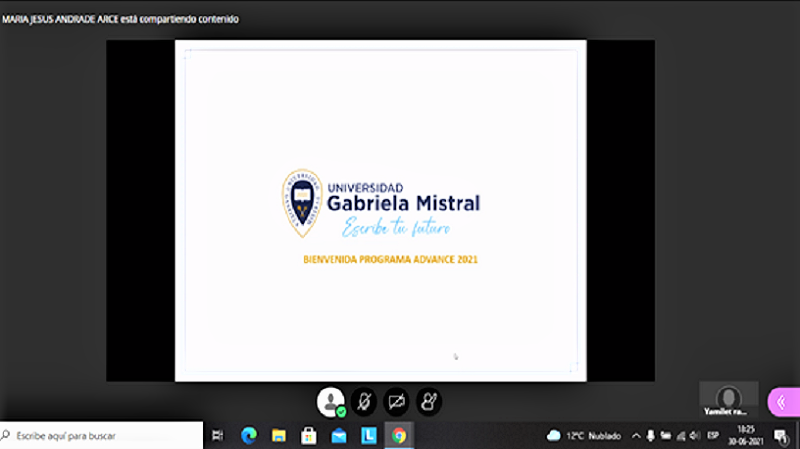Viewport: 800px width, 449px height.
Task: Launch Microsoft Edge from the taskbar
Action: click(x=249, y=435)
